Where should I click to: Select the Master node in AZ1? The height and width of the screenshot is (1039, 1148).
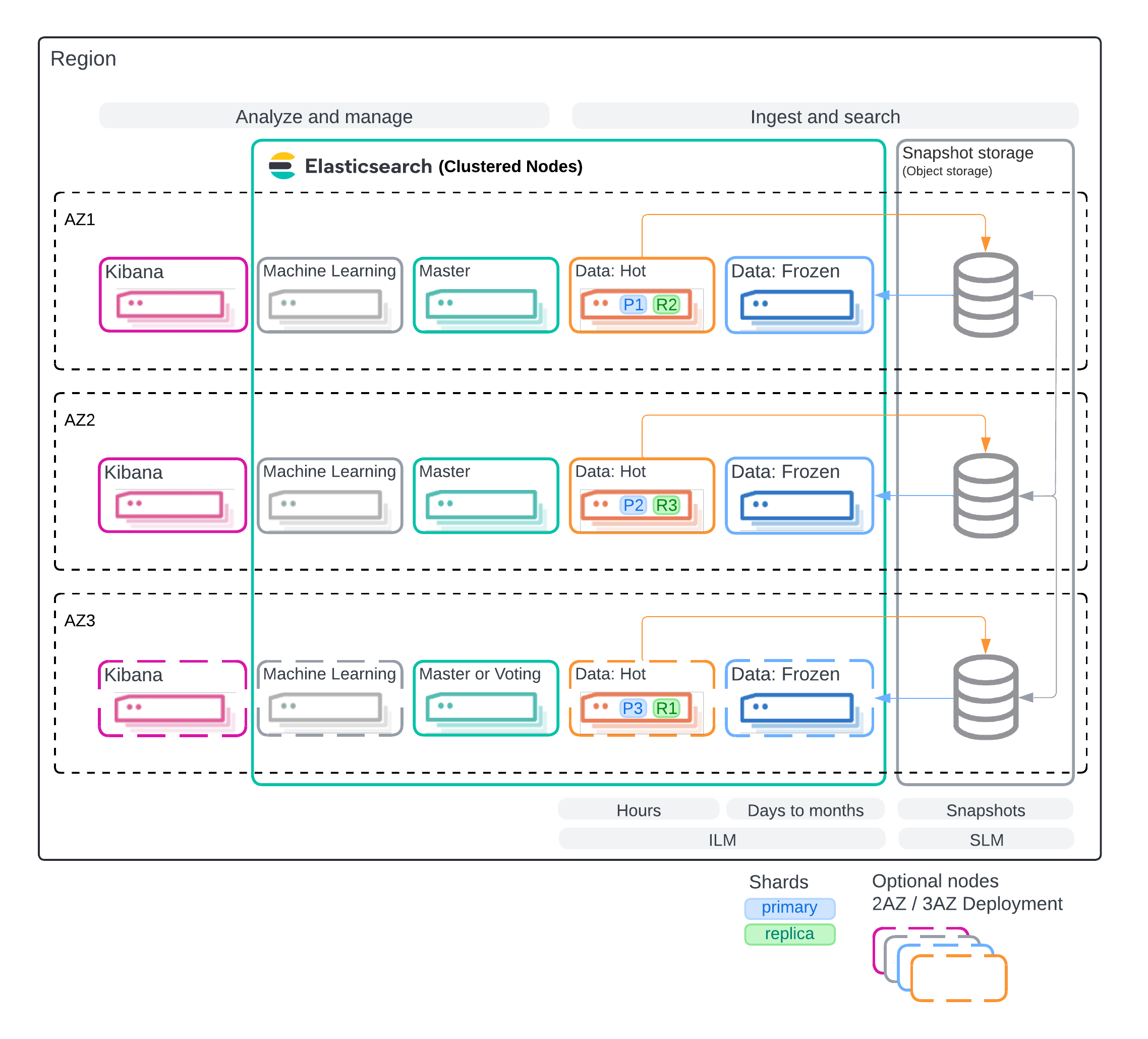[x=486, y=295]
